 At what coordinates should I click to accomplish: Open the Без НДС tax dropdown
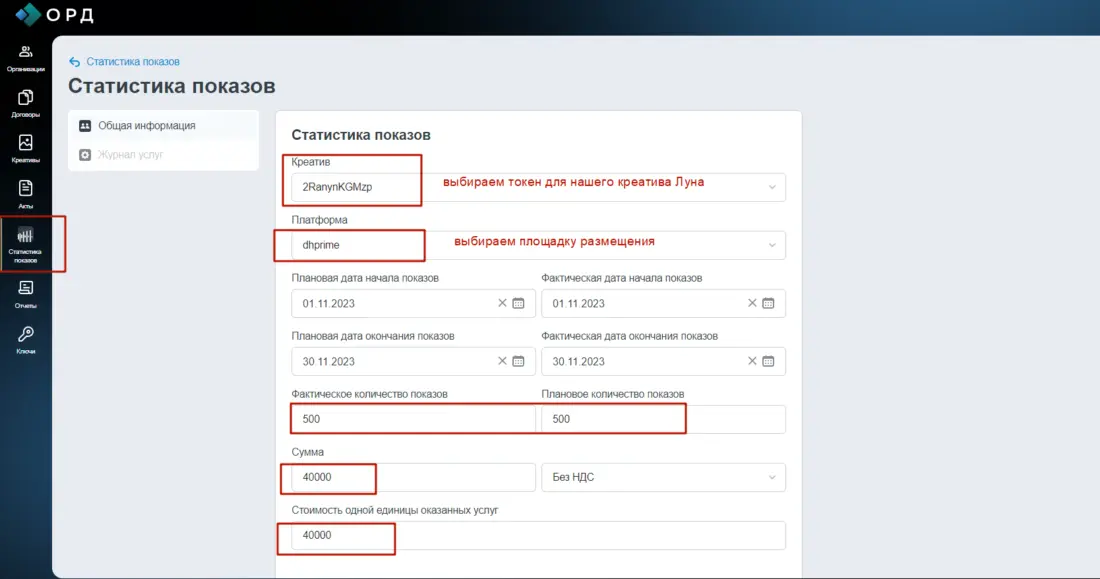coord(663,477)
